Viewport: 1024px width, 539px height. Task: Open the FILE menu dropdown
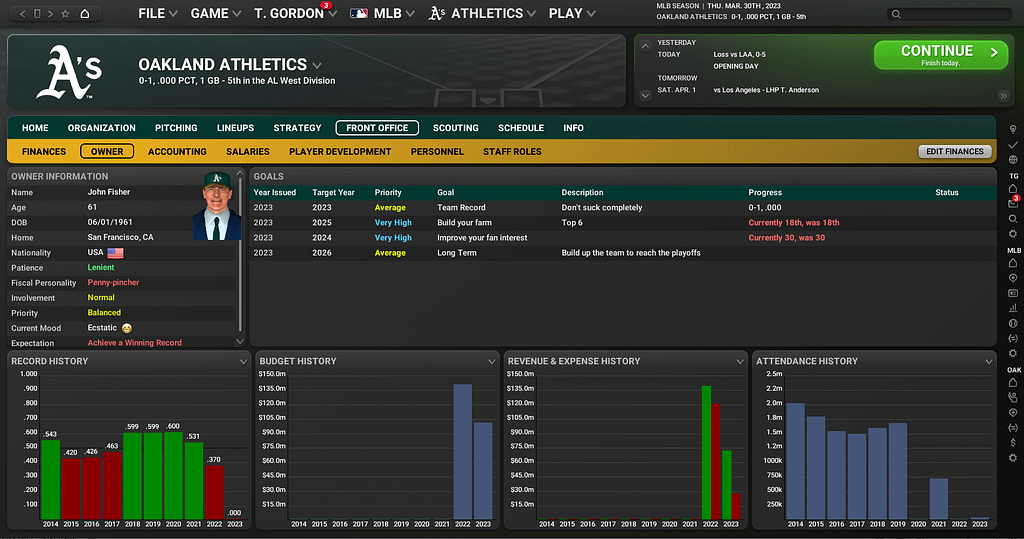[x=157, y=14]
